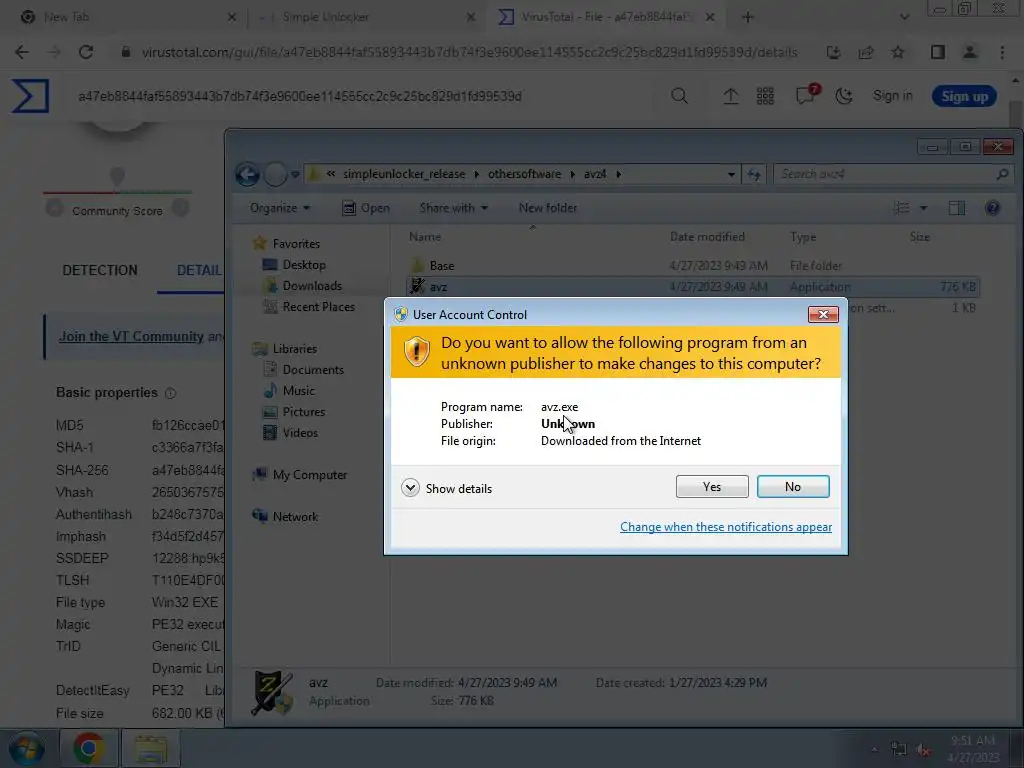Click Chrome share page icon
The image size is (1024, 768).
(x=866, y=52)
